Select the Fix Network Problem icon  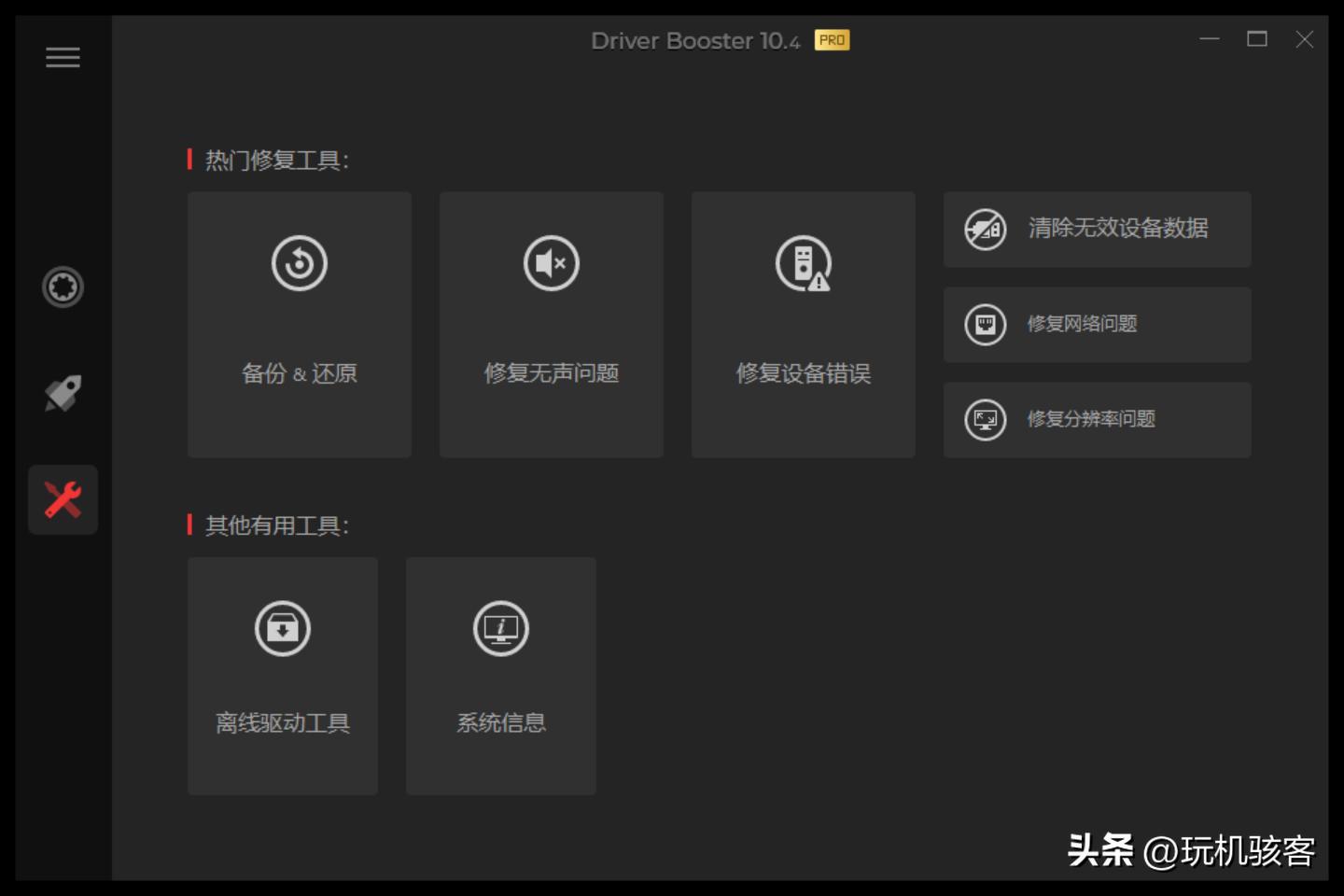(x=984, y=325)
